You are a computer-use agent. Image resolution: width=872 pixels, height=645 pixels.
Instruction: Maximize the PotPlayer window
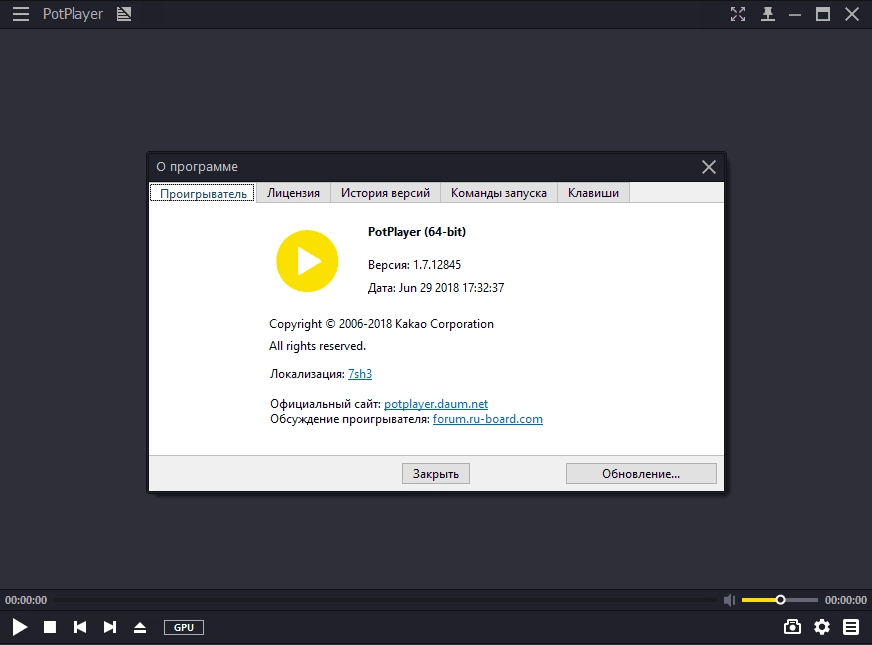(x=823, y=14)
